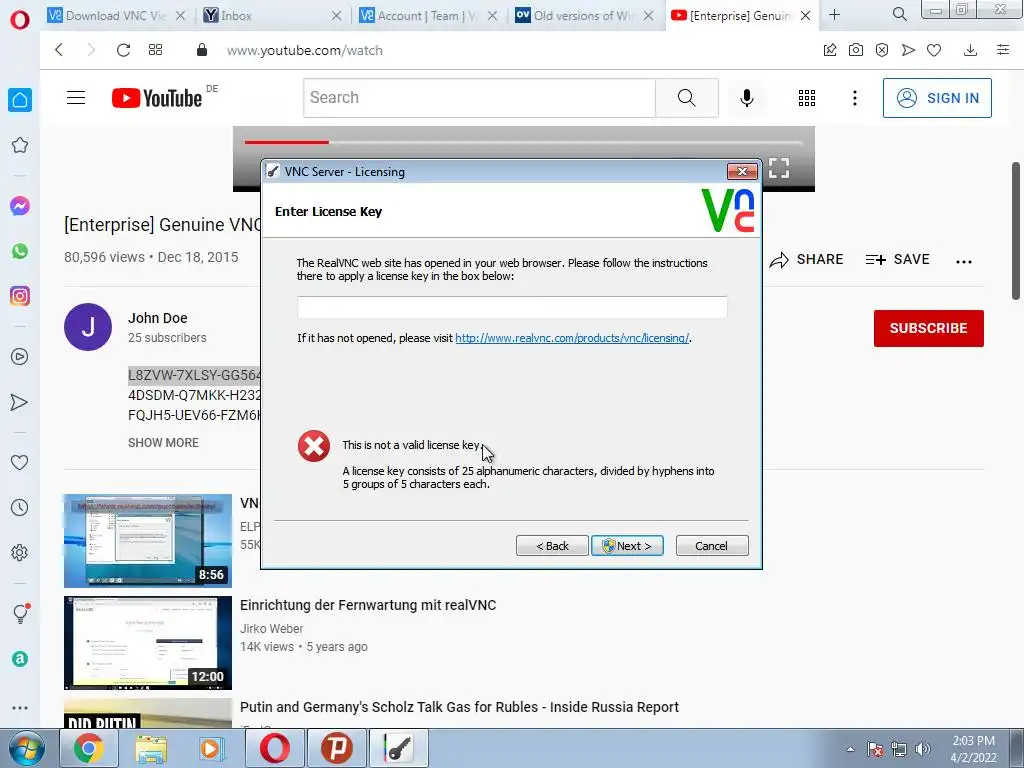Viewport: 1024px width, 768px height.
Task: Click YouTube voice search microphone
Action: 746,98
